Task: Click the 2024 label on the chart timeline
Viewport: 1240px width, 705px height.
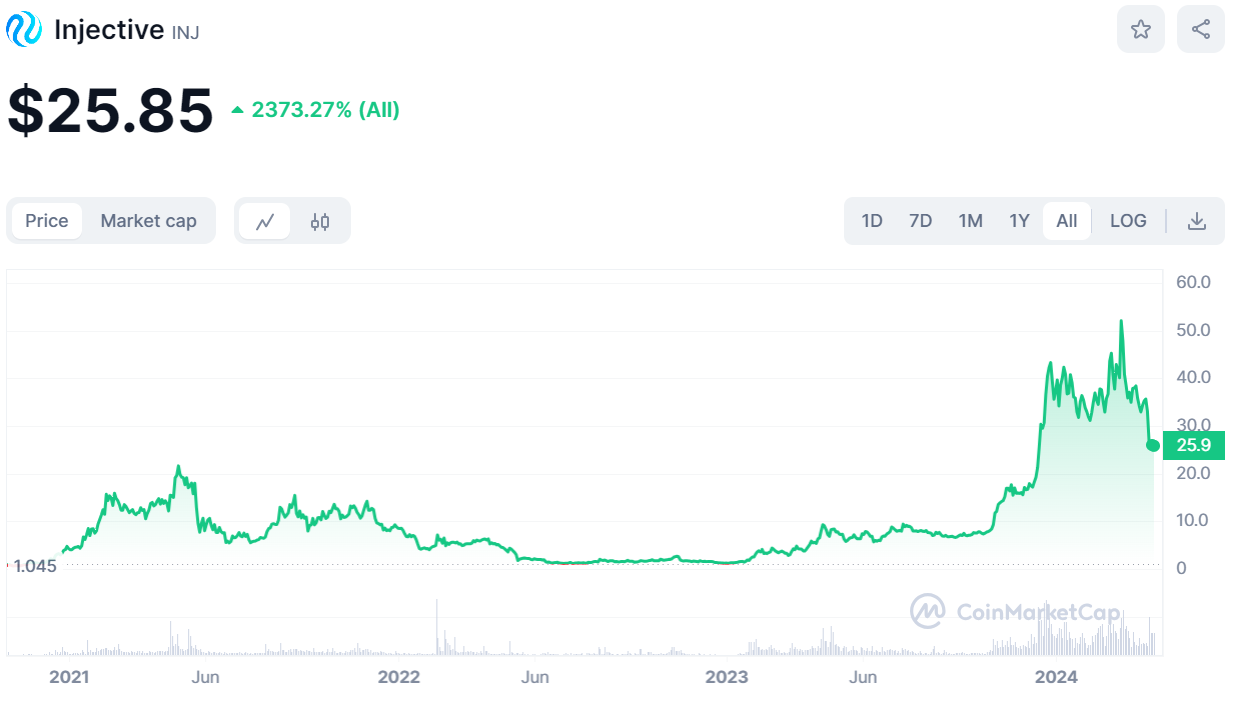Action: [1058, 677]
